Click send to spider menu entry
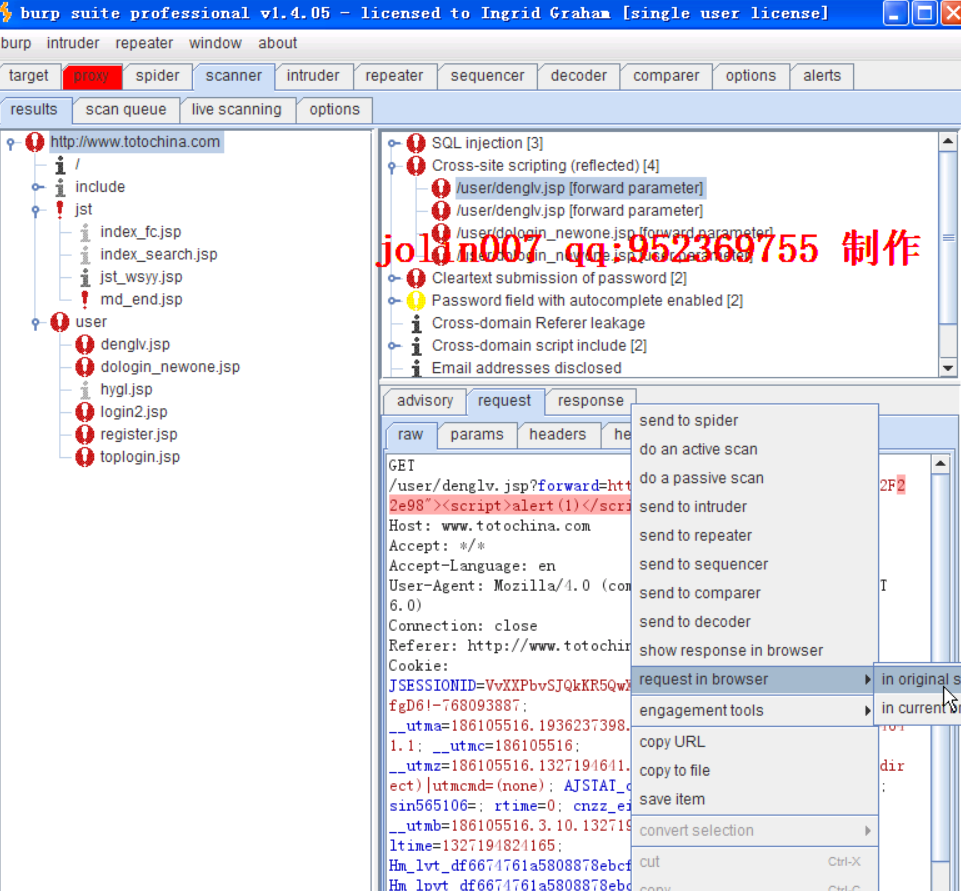 [x=754, y=420]
